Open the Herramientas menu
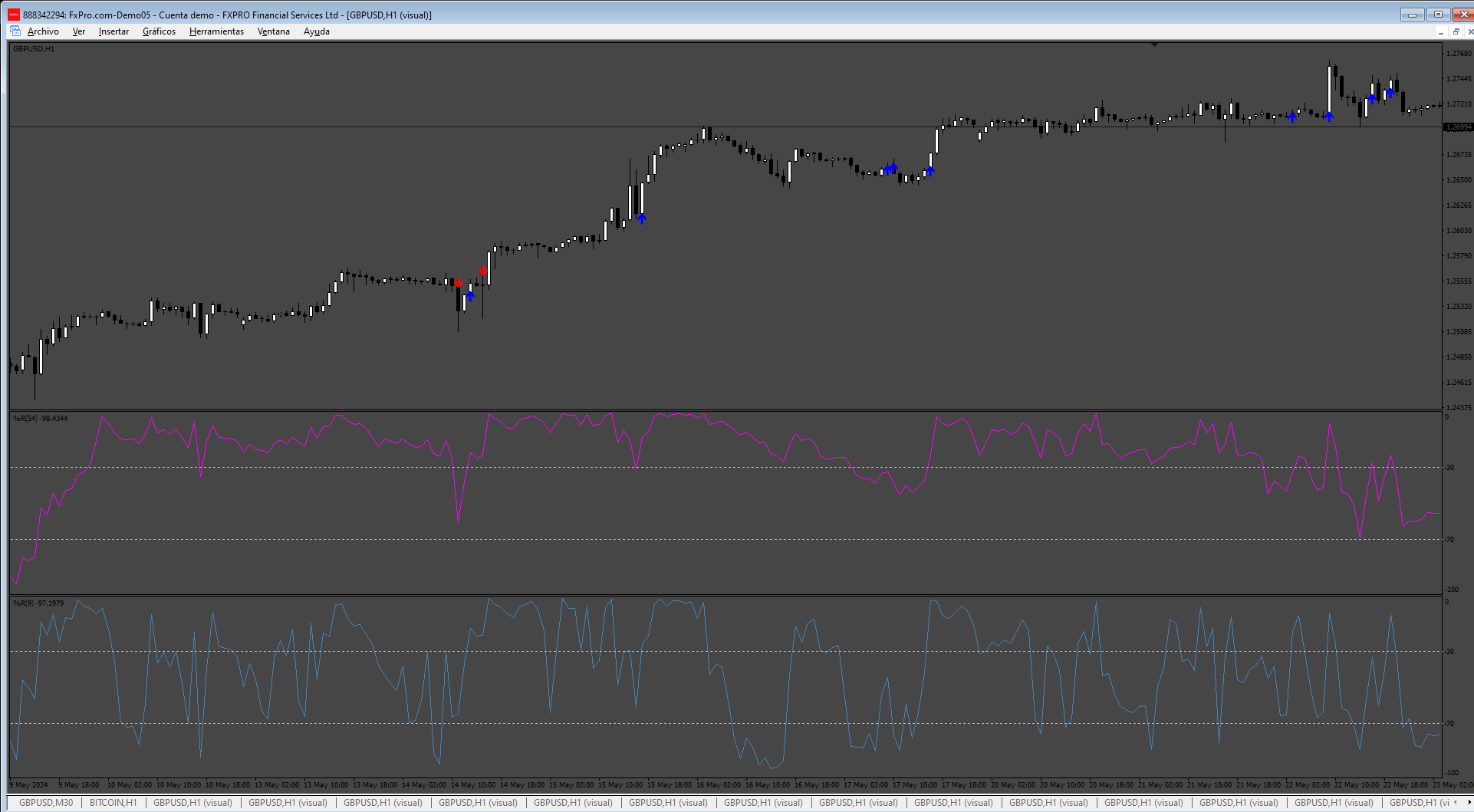The height and width of the screenshot is (812, 1474). coord(216,31)
